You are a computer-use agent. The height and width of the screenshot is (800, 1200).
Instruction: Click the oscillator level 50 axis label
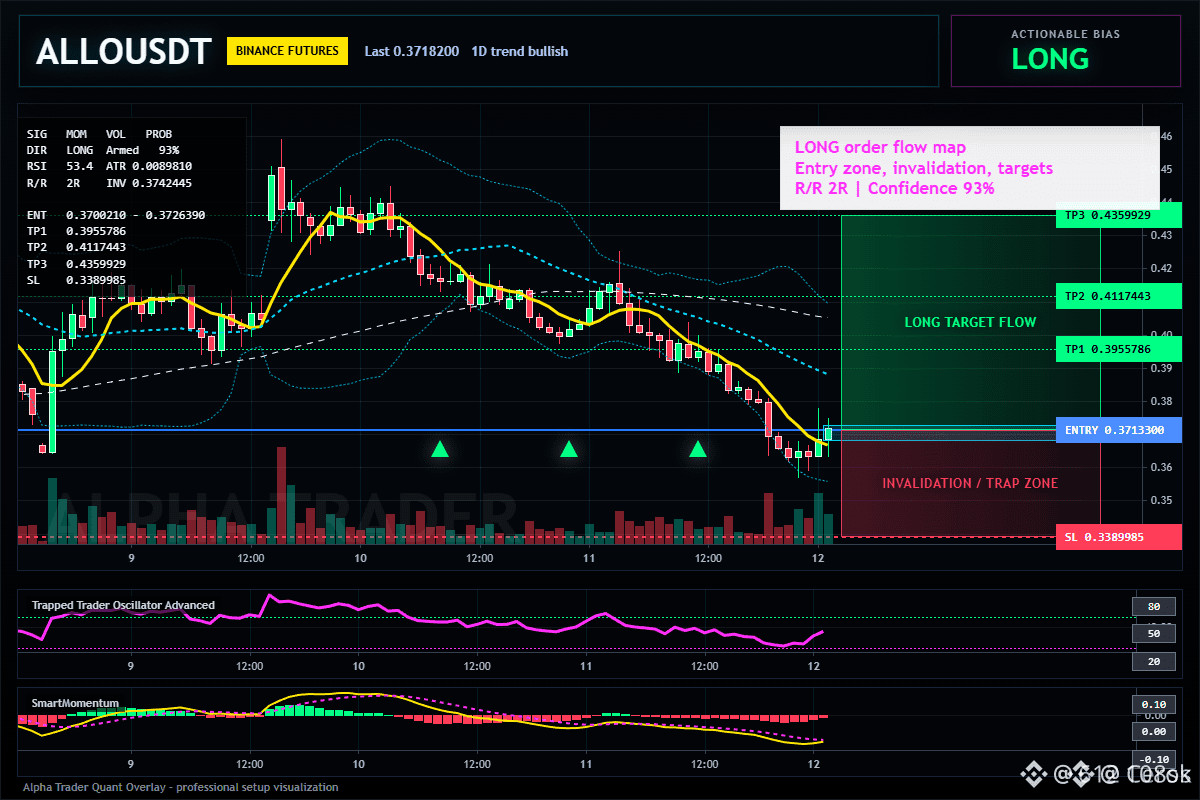coord(1153,634)
